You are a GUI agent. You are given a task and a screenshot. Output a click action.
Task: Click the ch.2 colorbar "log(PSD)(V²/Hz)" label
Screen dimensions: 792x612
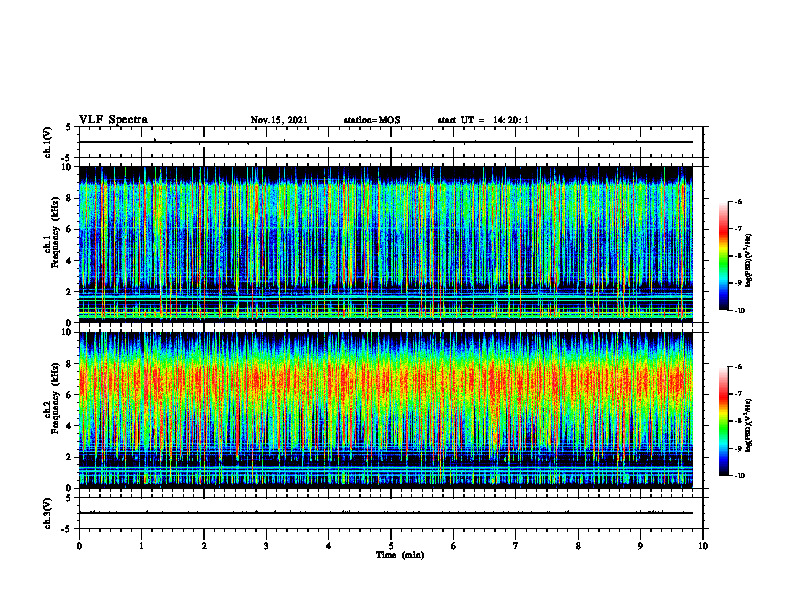click(749, 425)
